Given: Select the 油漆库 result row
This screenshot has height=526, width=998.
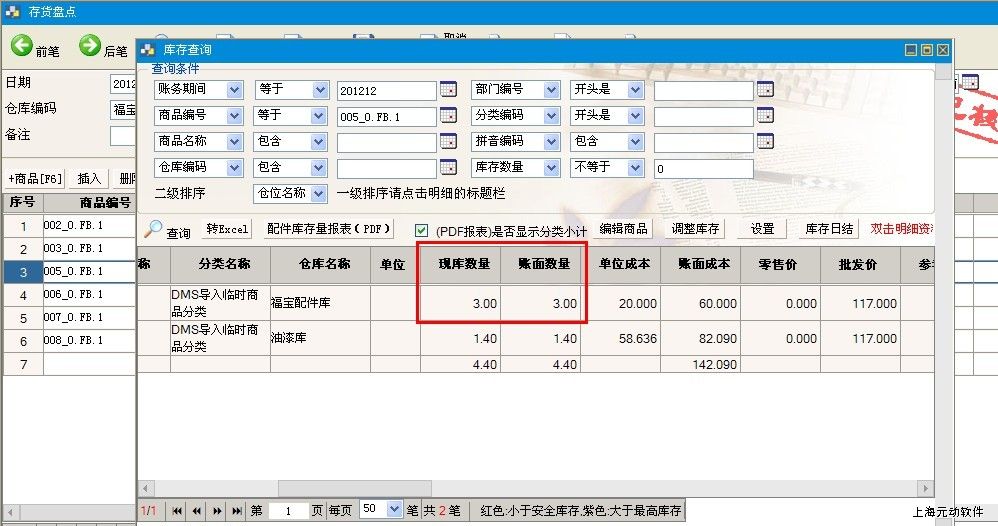Looking at the screenshot, I should [x=536, y=338].
